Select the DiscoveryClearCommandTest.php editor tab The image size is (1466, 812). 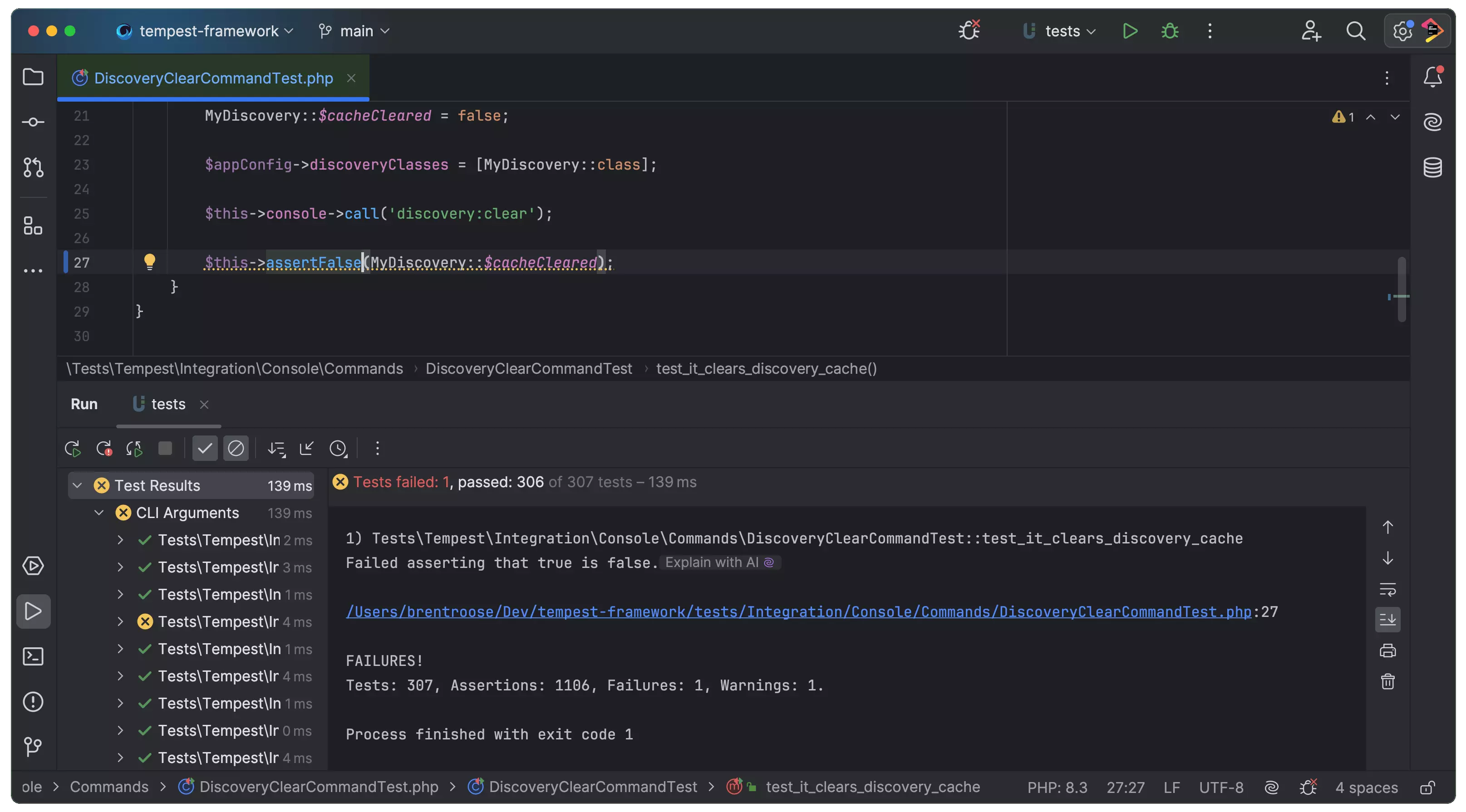click(213, 78)
